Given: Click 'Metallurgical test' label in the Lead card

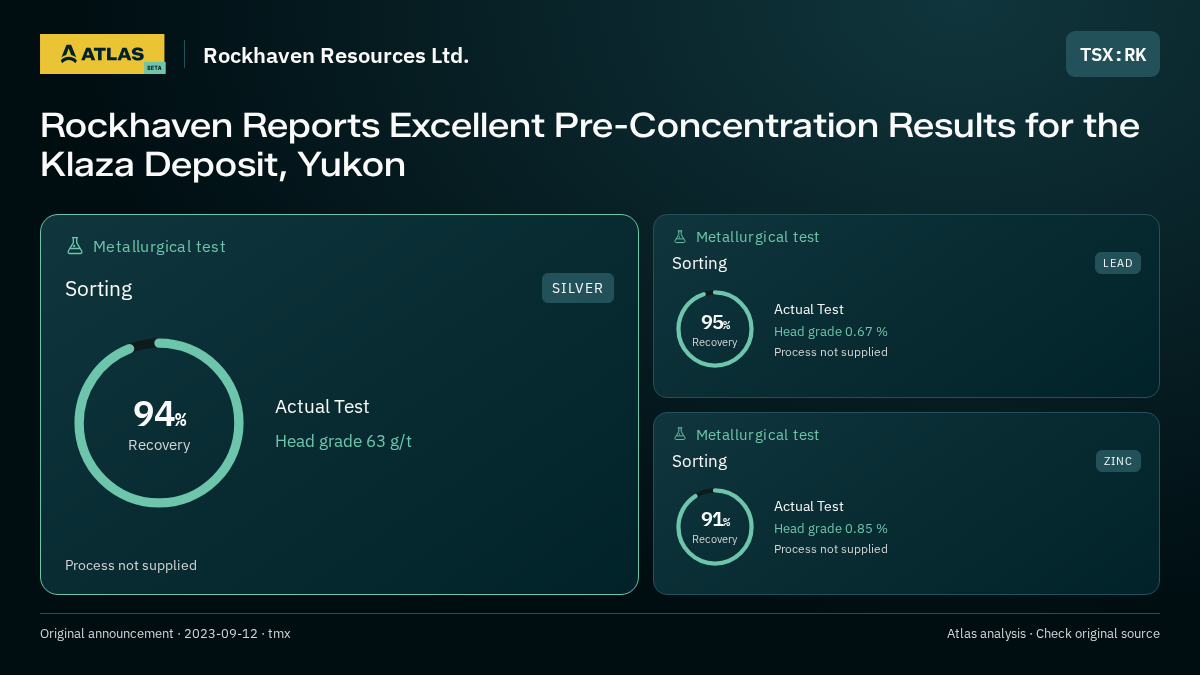Looking at the screenshot, I should (x=757, y=237).
